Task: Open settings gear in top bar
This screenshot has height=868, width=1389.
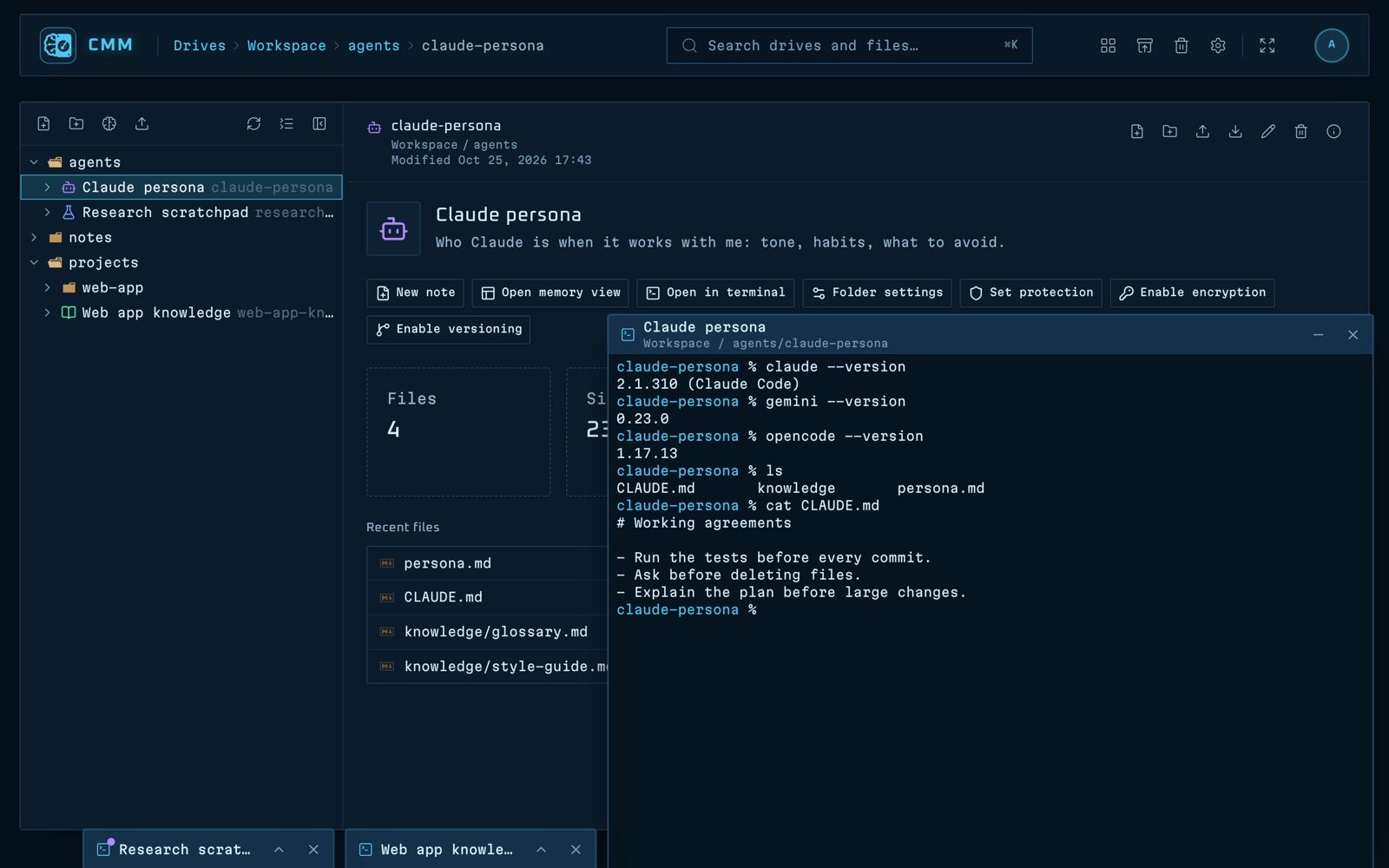Action: [x=1218, y=45]
